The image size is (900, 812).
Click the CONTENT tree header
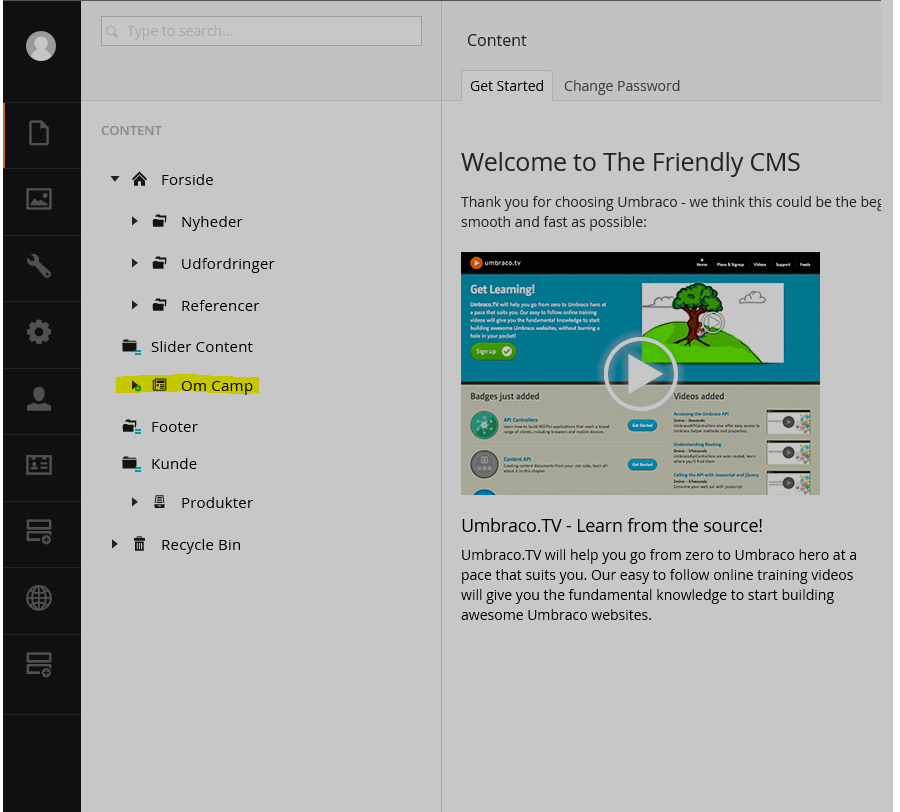coord(131,131)
